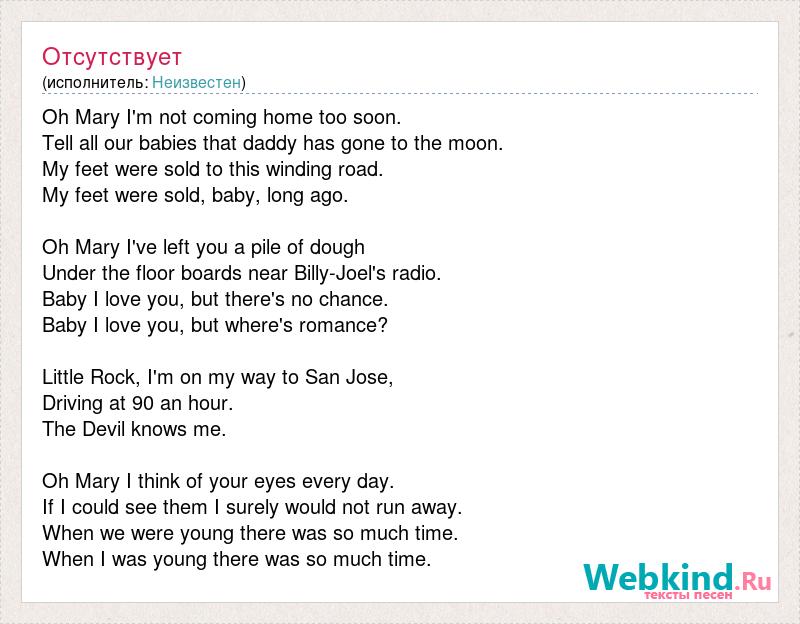Click the тексты песен tagline under logo

coord(688,595)
